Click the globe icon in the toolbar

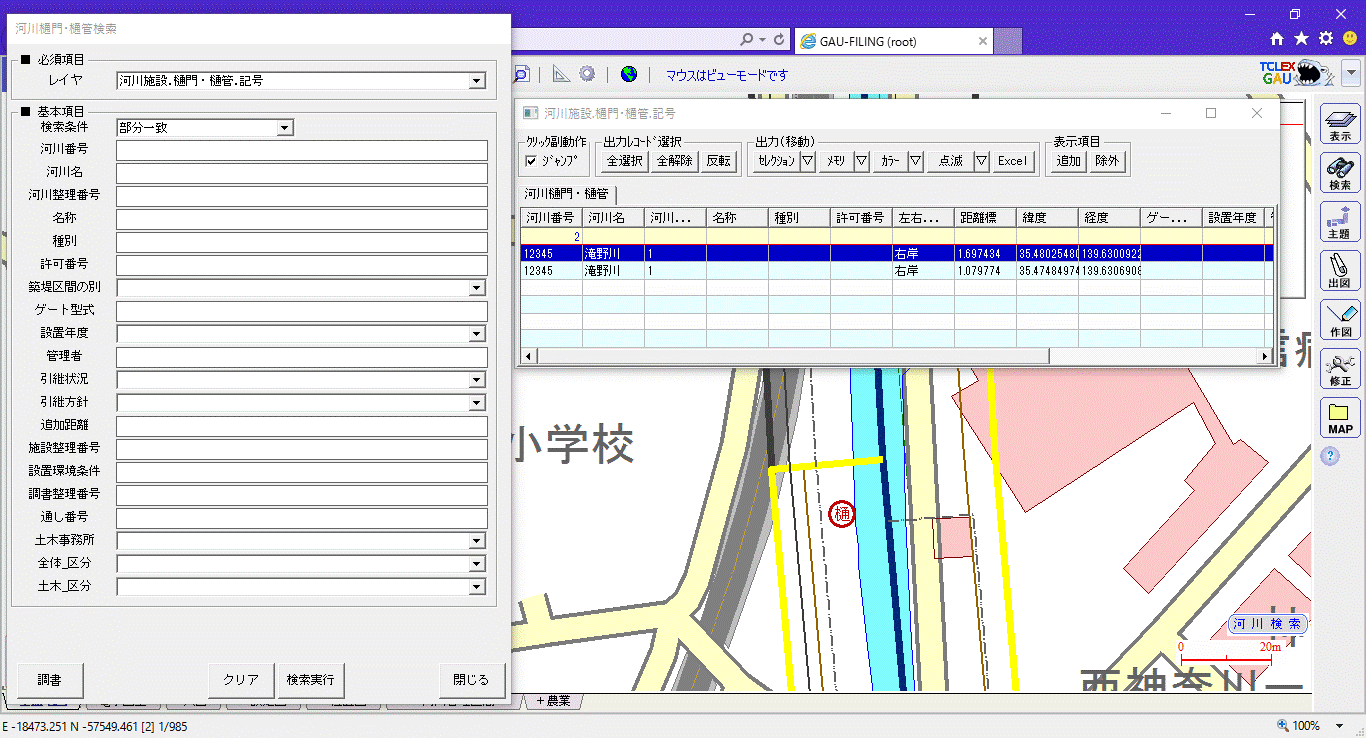tap(629, 74)
